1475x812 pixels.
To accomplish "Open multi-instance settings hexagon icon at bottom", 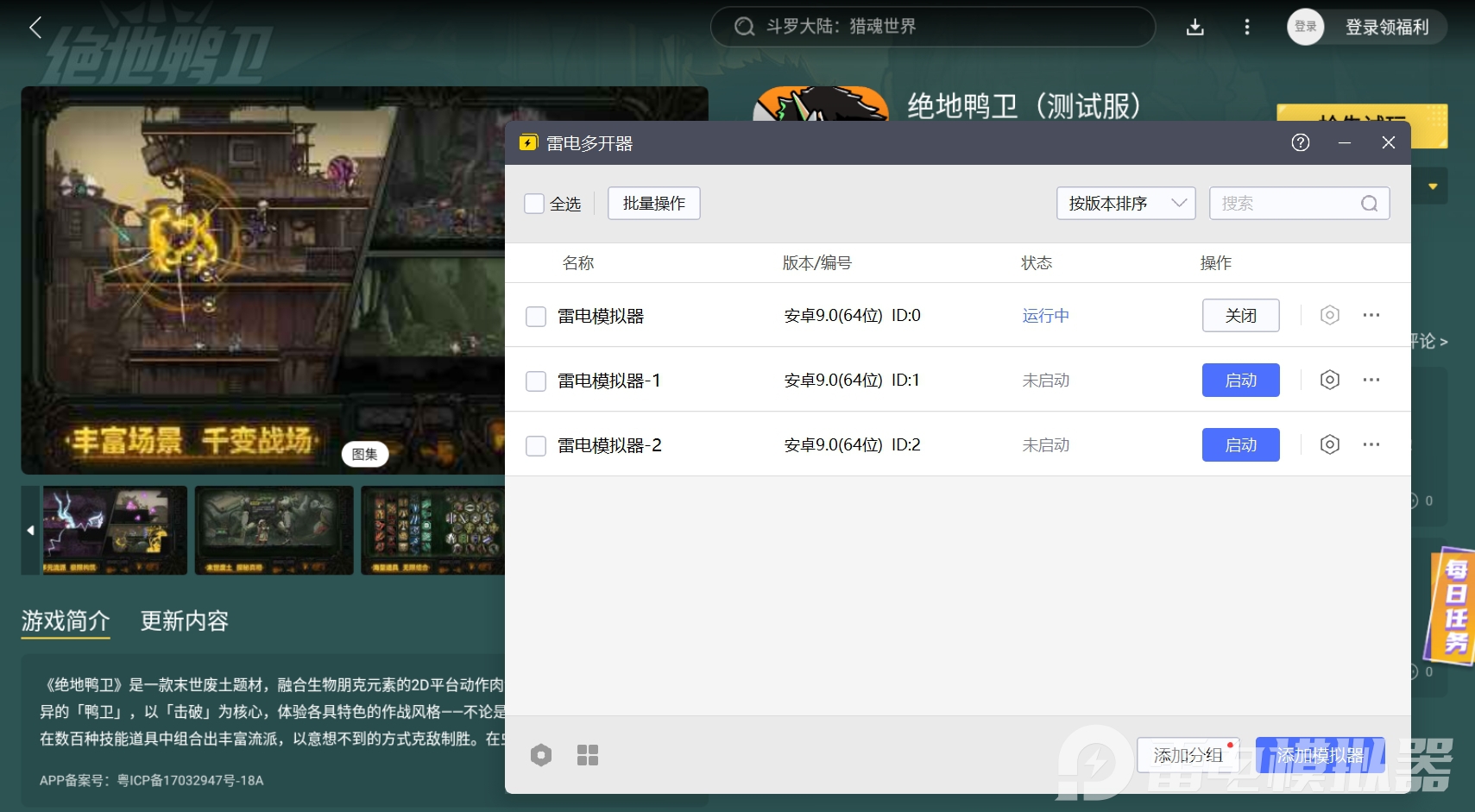I will [541, 755].
